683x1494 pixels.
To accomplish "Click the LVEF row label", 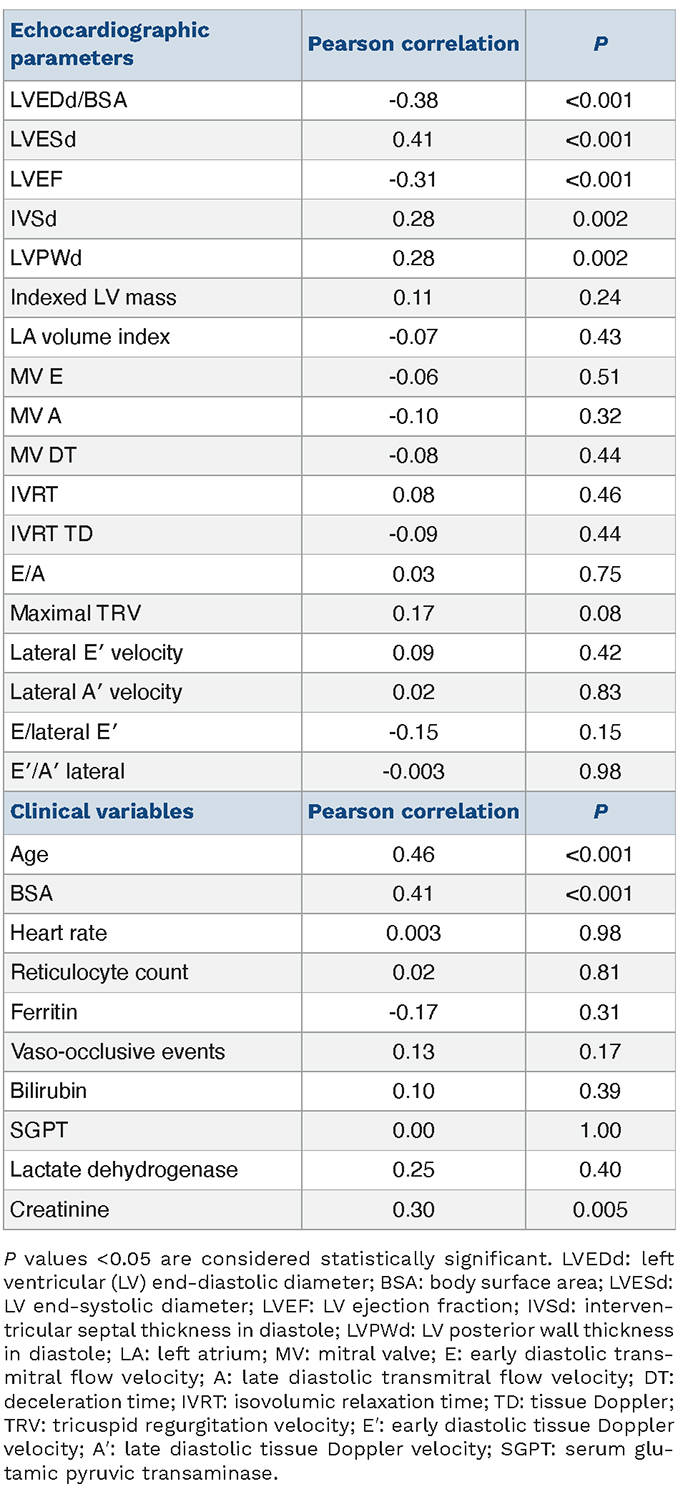I will pos(35,180).
